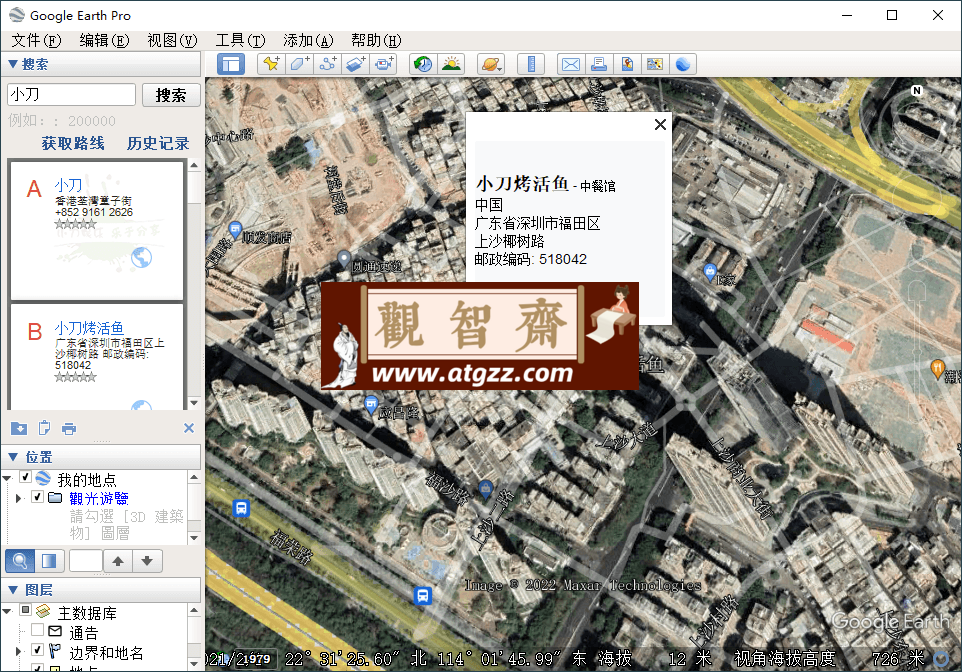The image size is (962, 672).
Task: Toggle the 我的地点 checkbox
Action: 26,477
